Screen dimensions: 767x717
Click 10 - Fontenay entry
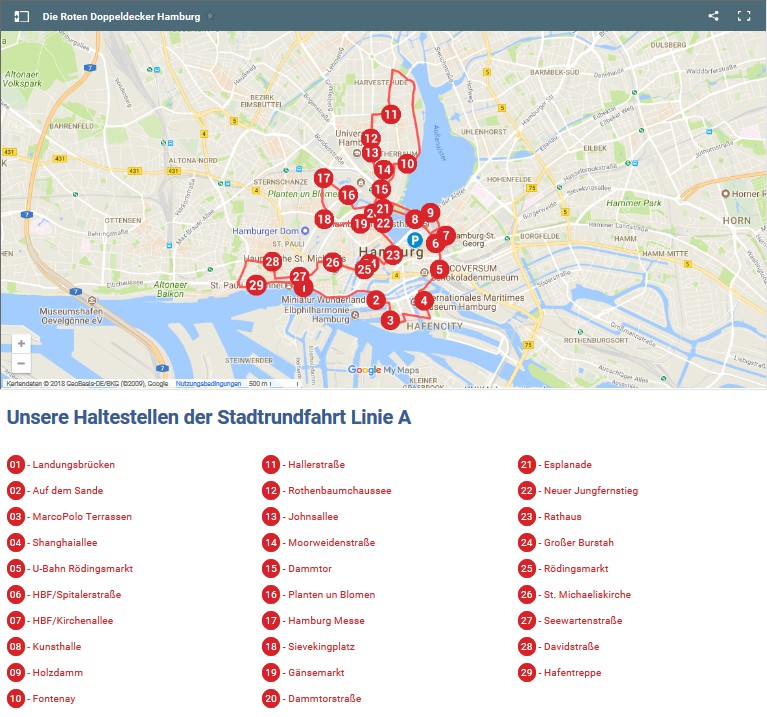41,698
